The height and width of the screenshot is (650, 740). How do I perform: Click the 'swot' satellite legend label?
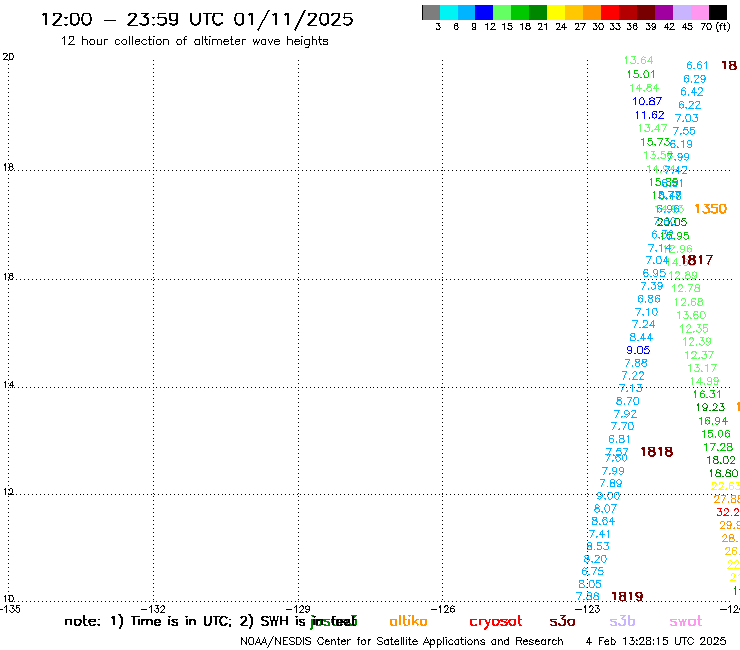(686, 622)
